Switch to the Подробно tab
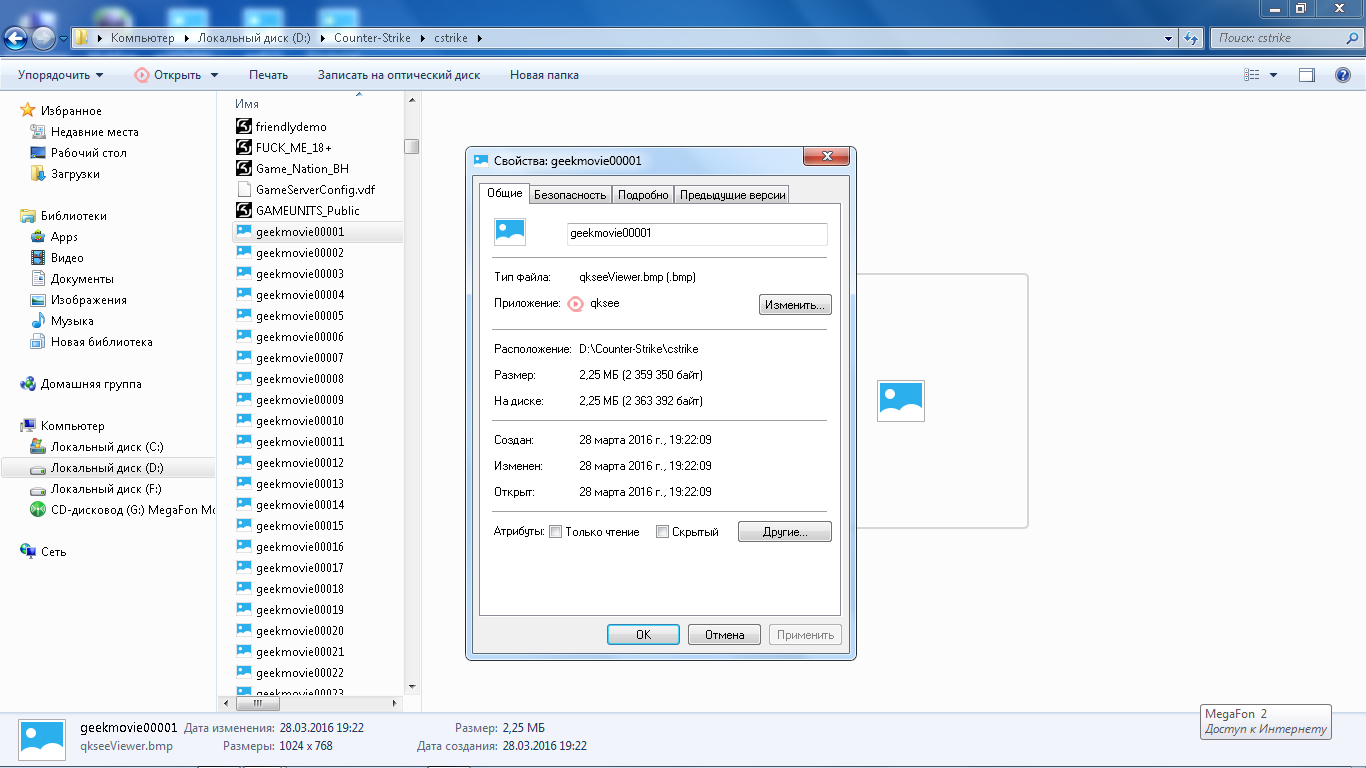The width and height of the screenshot is (1366, 768). (x=643, y=195)
